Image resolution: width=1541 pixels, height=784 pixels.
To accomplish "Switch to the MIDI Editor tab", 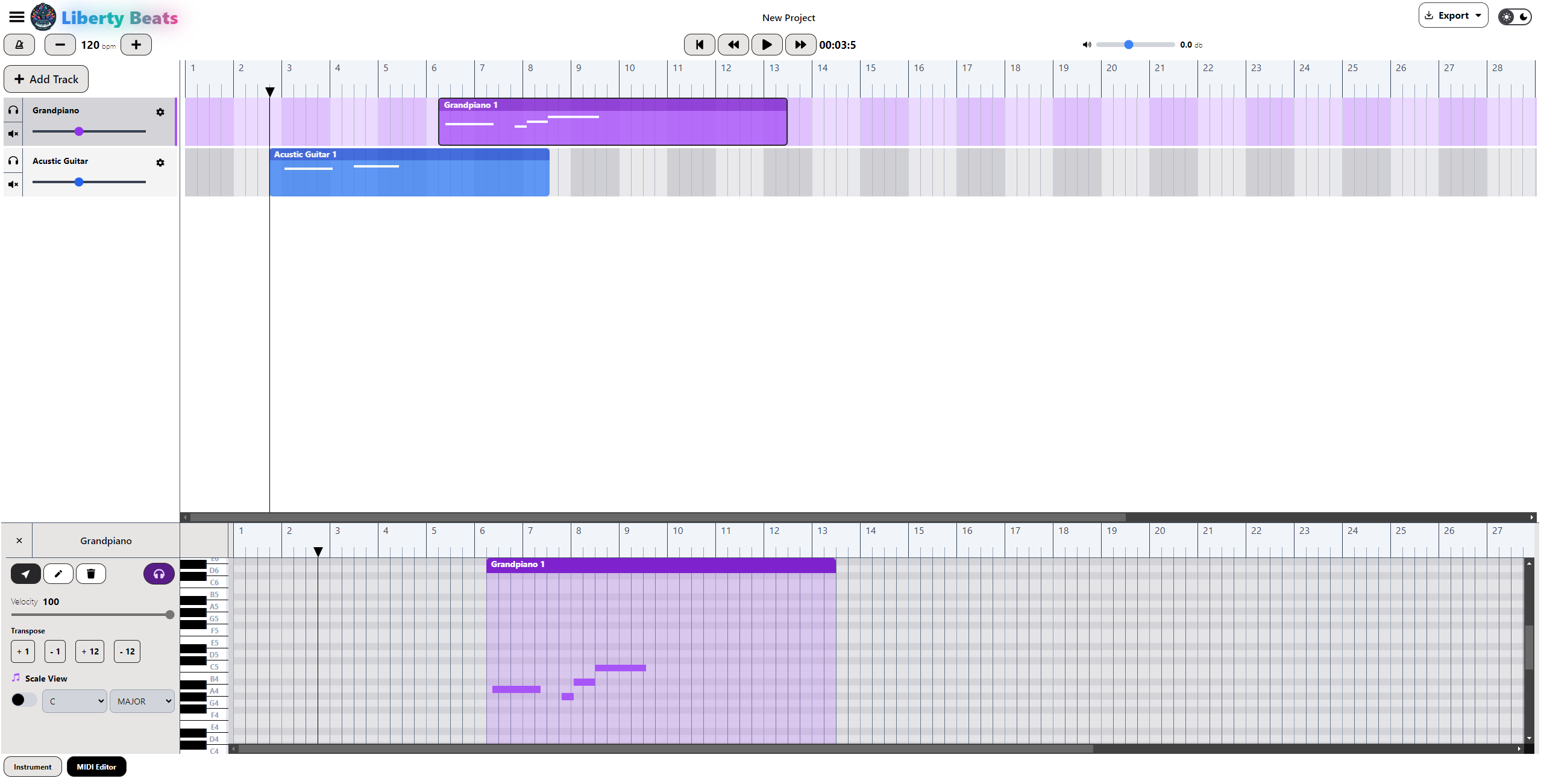I will pyautogui.click(x=96, y=767).
